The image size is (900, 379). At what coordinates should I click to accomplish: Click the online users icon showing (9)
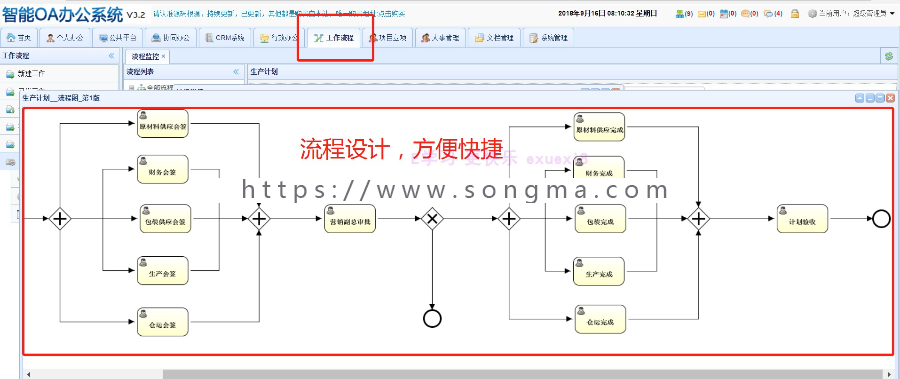[680, 13]
